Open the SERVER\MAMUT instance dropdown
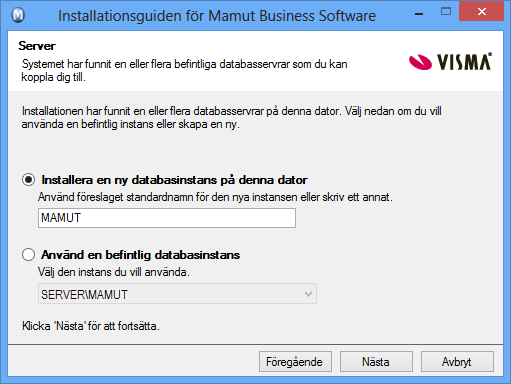The width and height of the screenshot is (511, 384). [x=177, y=294]
